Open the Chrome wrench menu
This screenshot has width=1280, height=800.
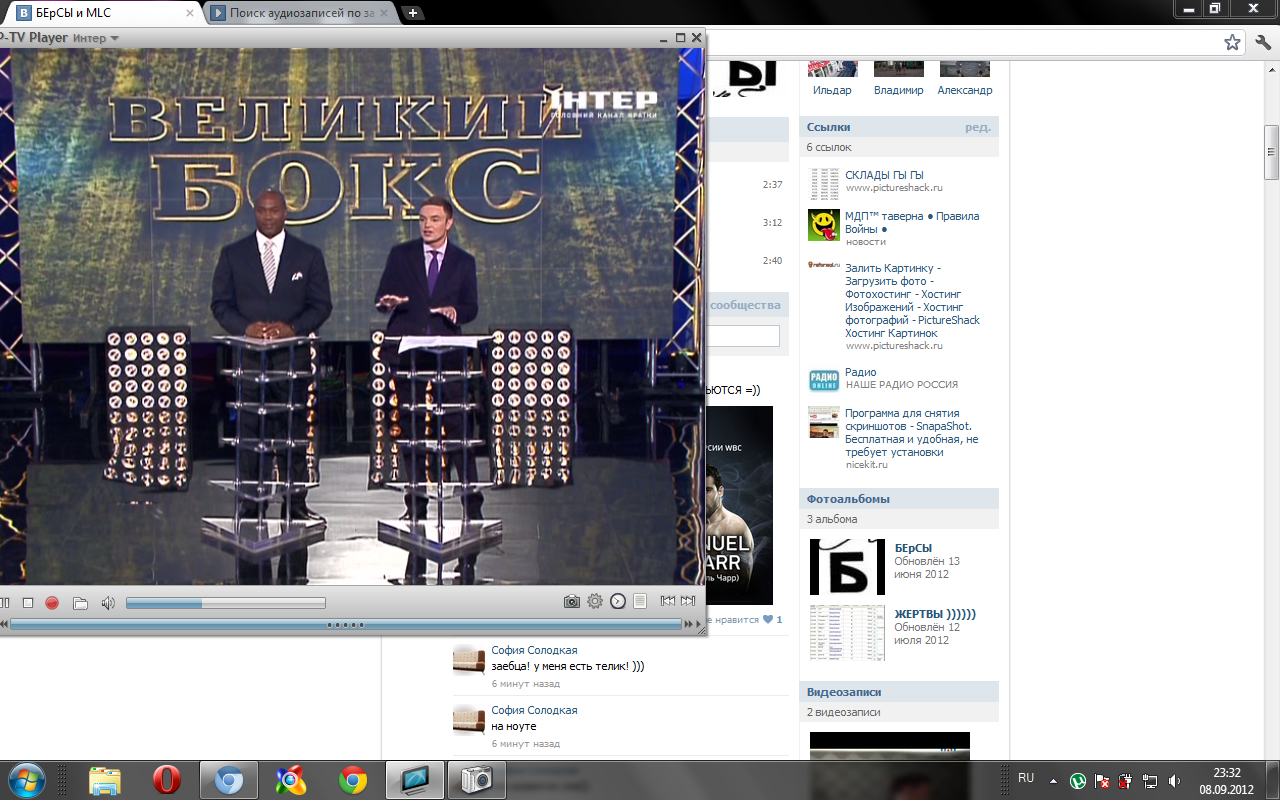pyautogui.click(x=1263, y=42)
